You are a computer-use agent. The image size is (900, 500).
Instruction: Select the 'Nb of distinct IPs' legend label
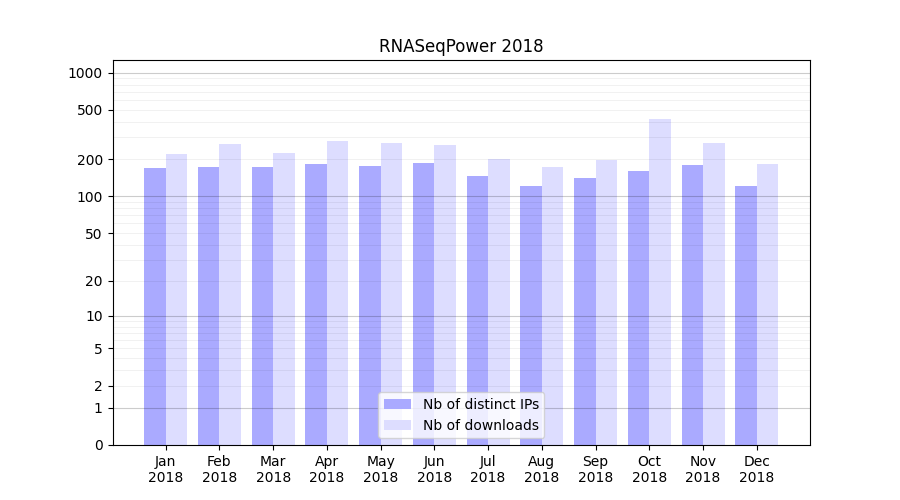click(x=480, y=404)
